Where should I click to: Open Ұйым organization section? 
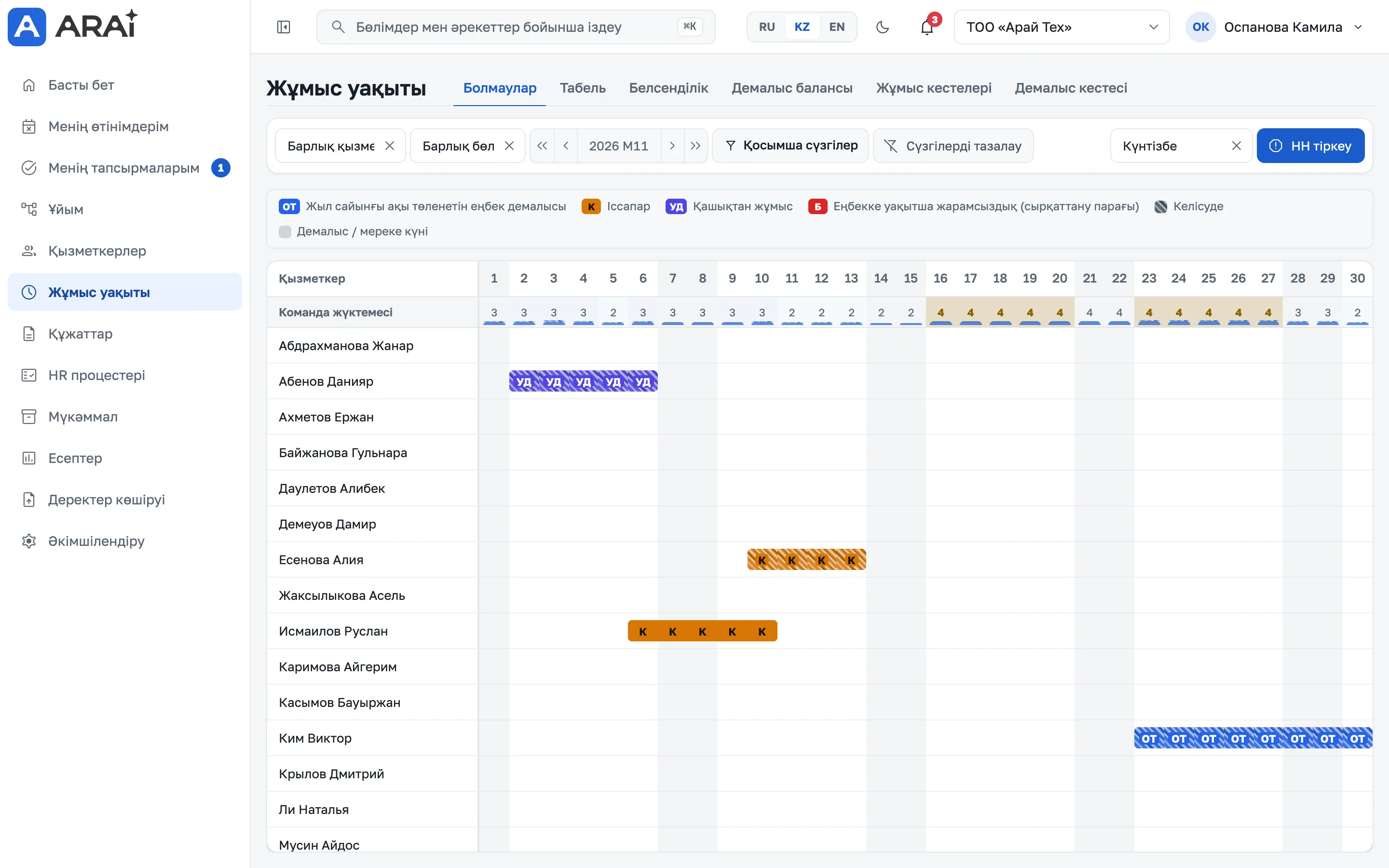124,209
